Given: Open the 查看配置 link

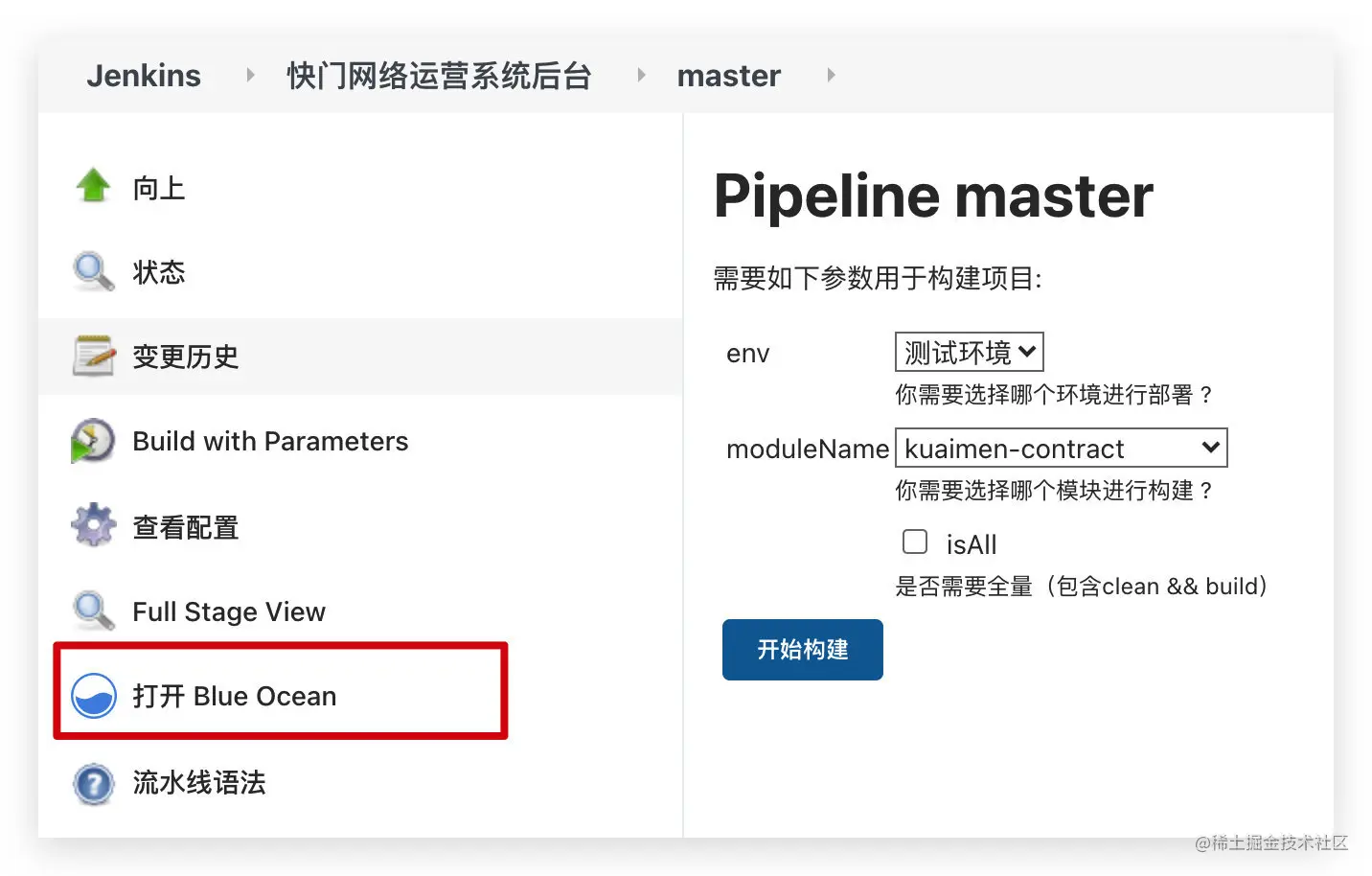Looking at the screenshot, I should pos(186,527).
